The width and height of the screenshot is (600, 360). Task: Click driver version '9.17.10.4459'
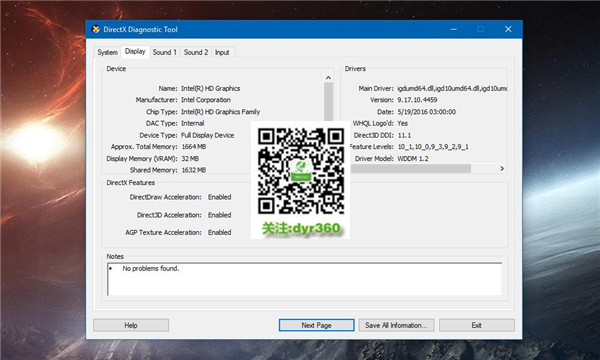point(417,100)
